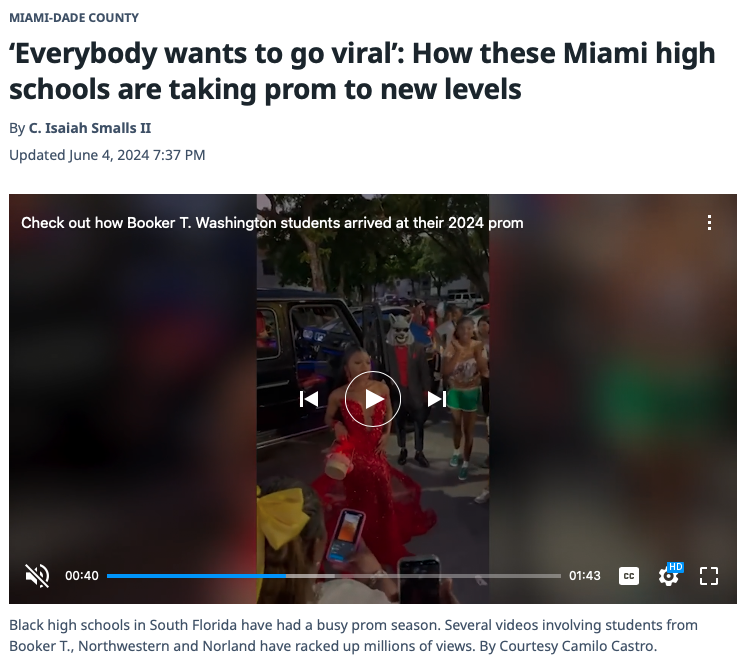745x668 pixels.
Task: Skip to next video
Action: (436, 399)
